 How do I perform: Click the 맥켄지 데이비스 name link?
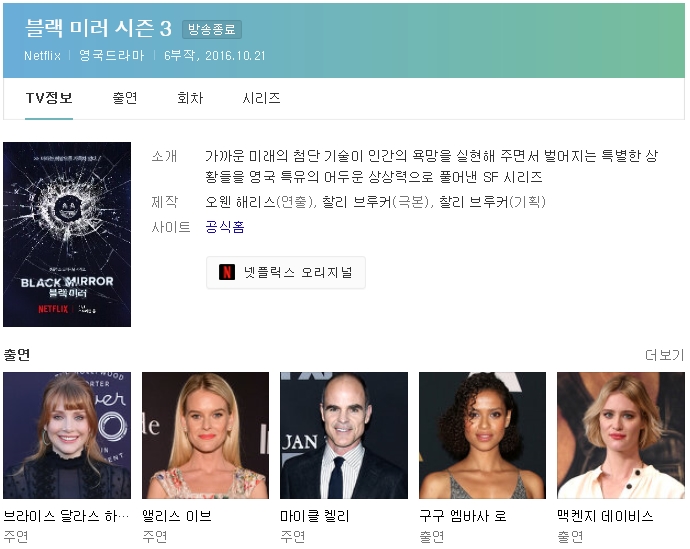click(x=606, y=516)
